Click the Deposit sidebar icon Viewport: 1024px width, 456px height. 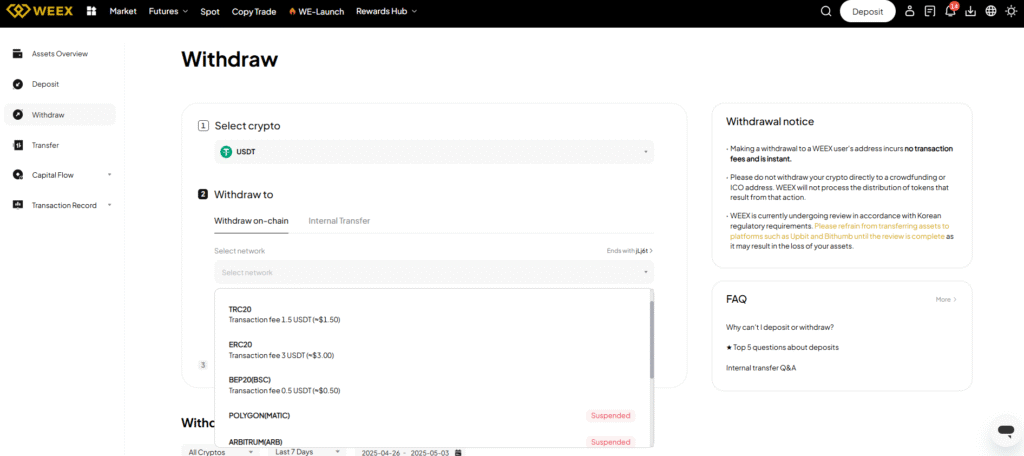pos(18,84)
